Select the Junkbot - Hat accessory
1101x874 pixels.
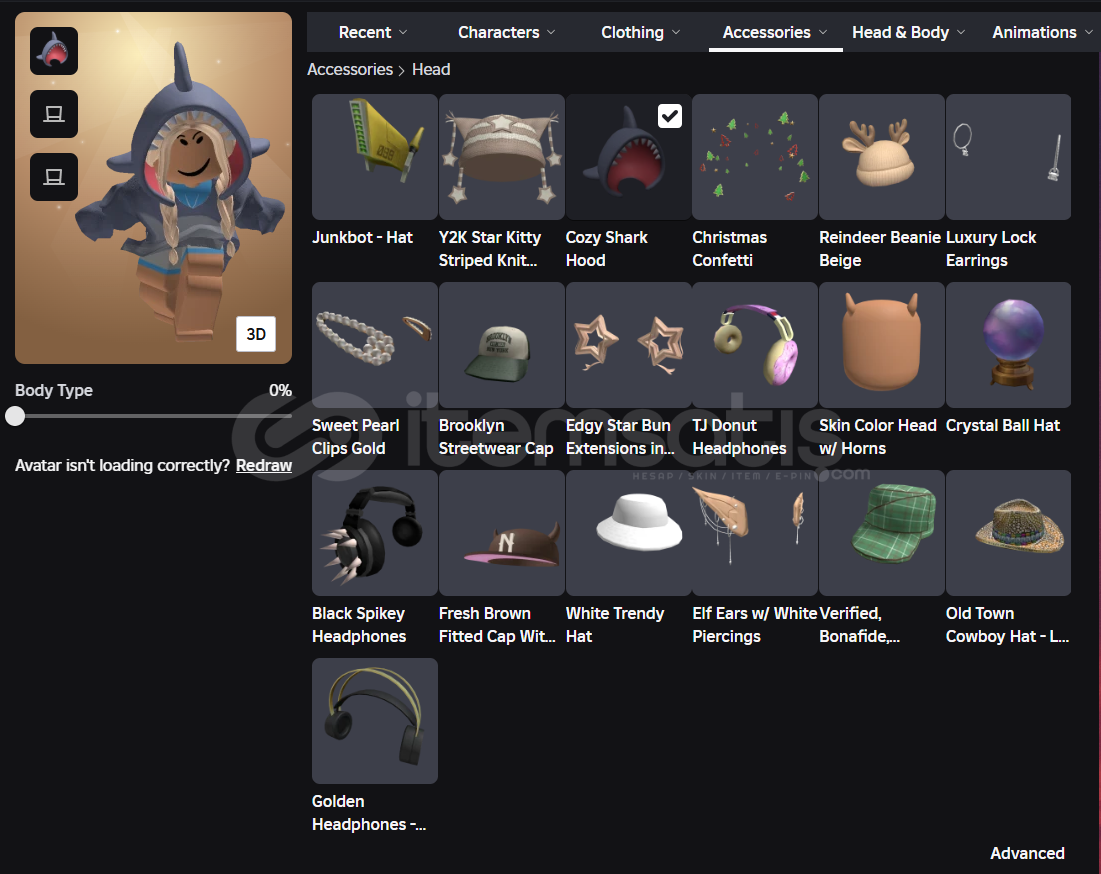tap(374, 157)
